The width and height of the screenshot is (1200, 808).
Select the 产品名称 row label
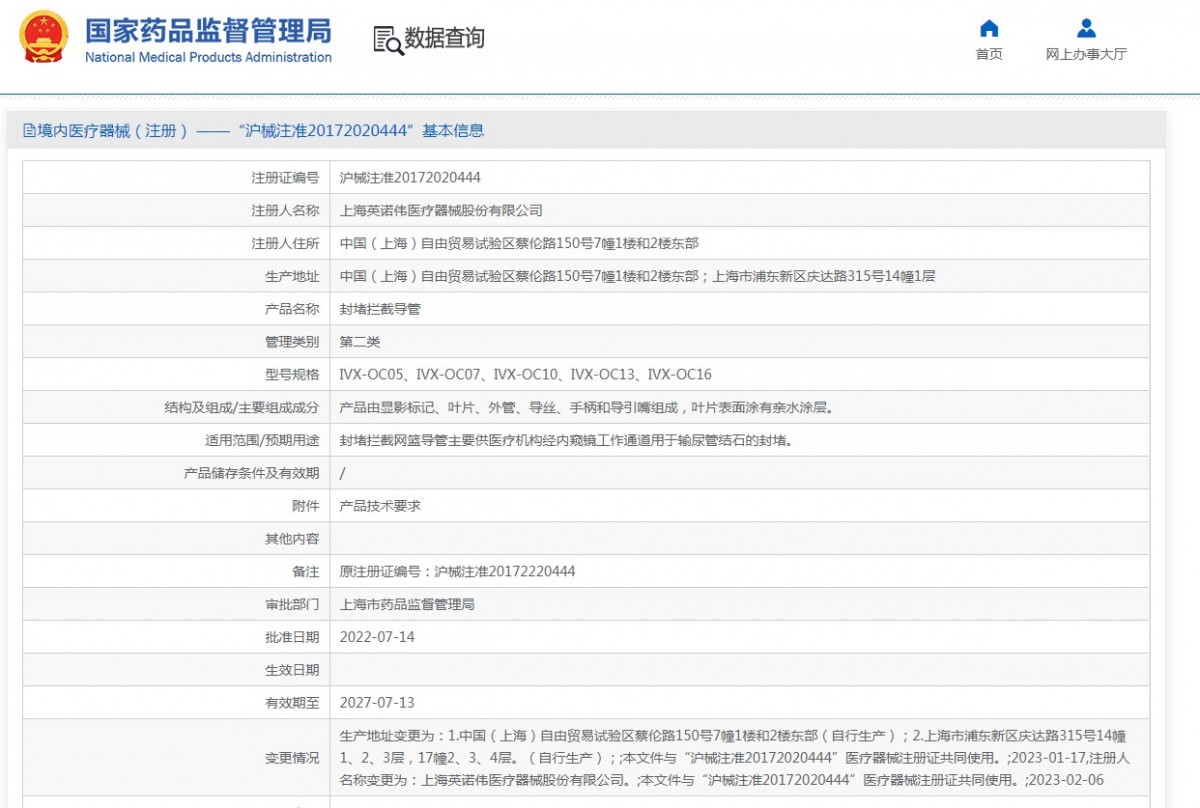coord(292,310)
